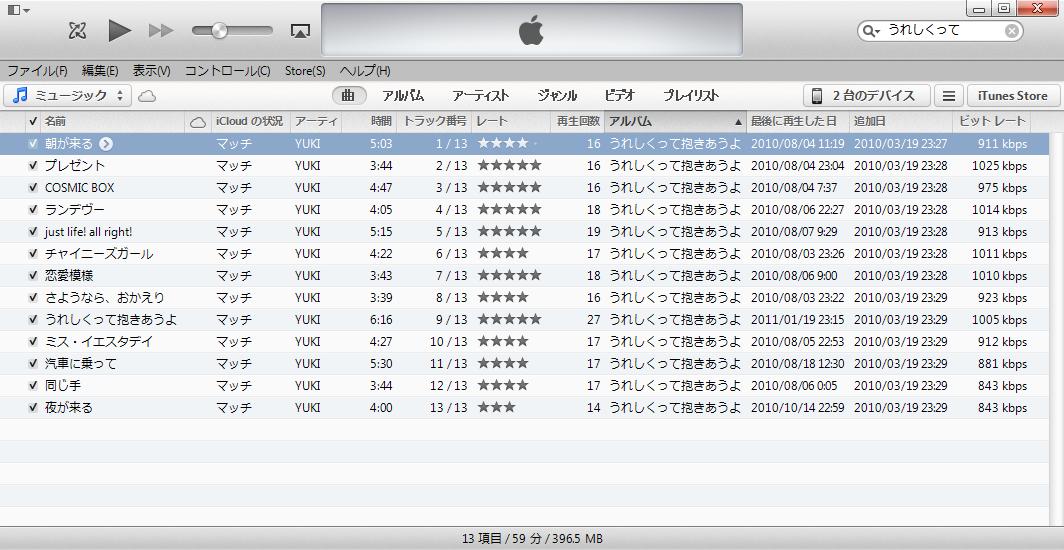
Task: Sort by the レート column header
Action: (x=510, y=121)
